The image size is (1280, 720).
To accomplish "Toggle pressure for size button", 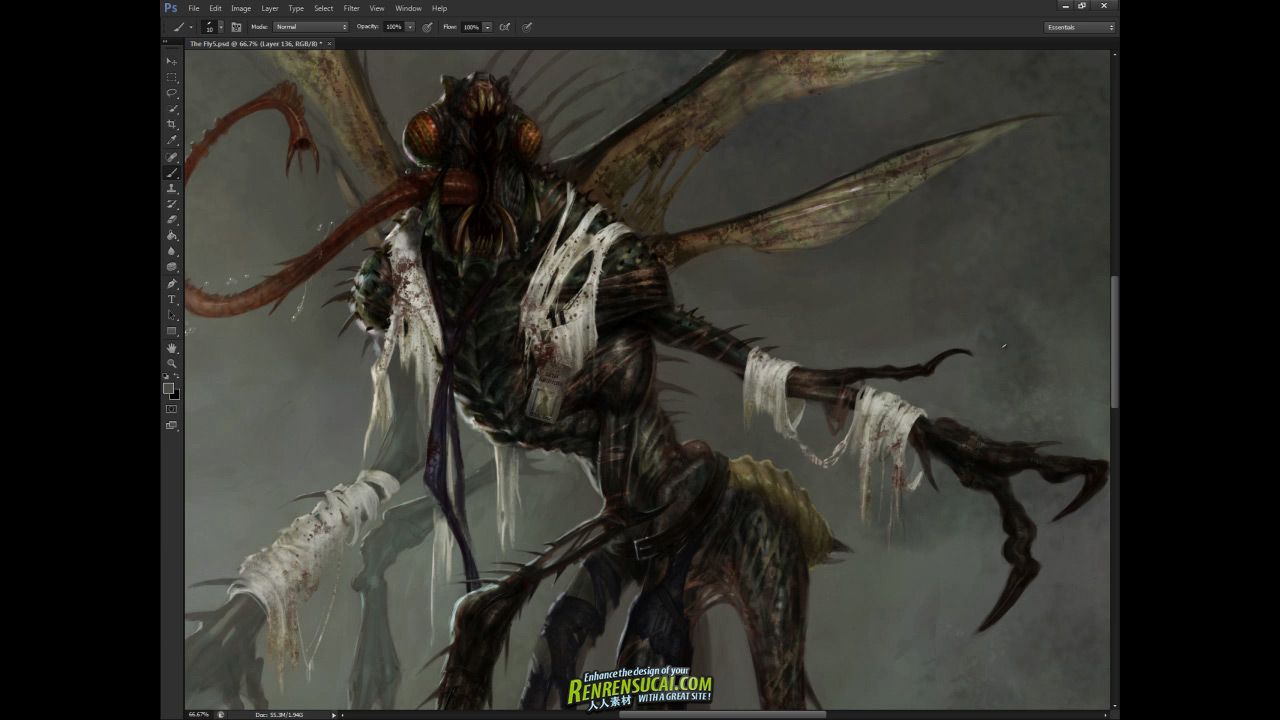I will click(x=527, y=27).
